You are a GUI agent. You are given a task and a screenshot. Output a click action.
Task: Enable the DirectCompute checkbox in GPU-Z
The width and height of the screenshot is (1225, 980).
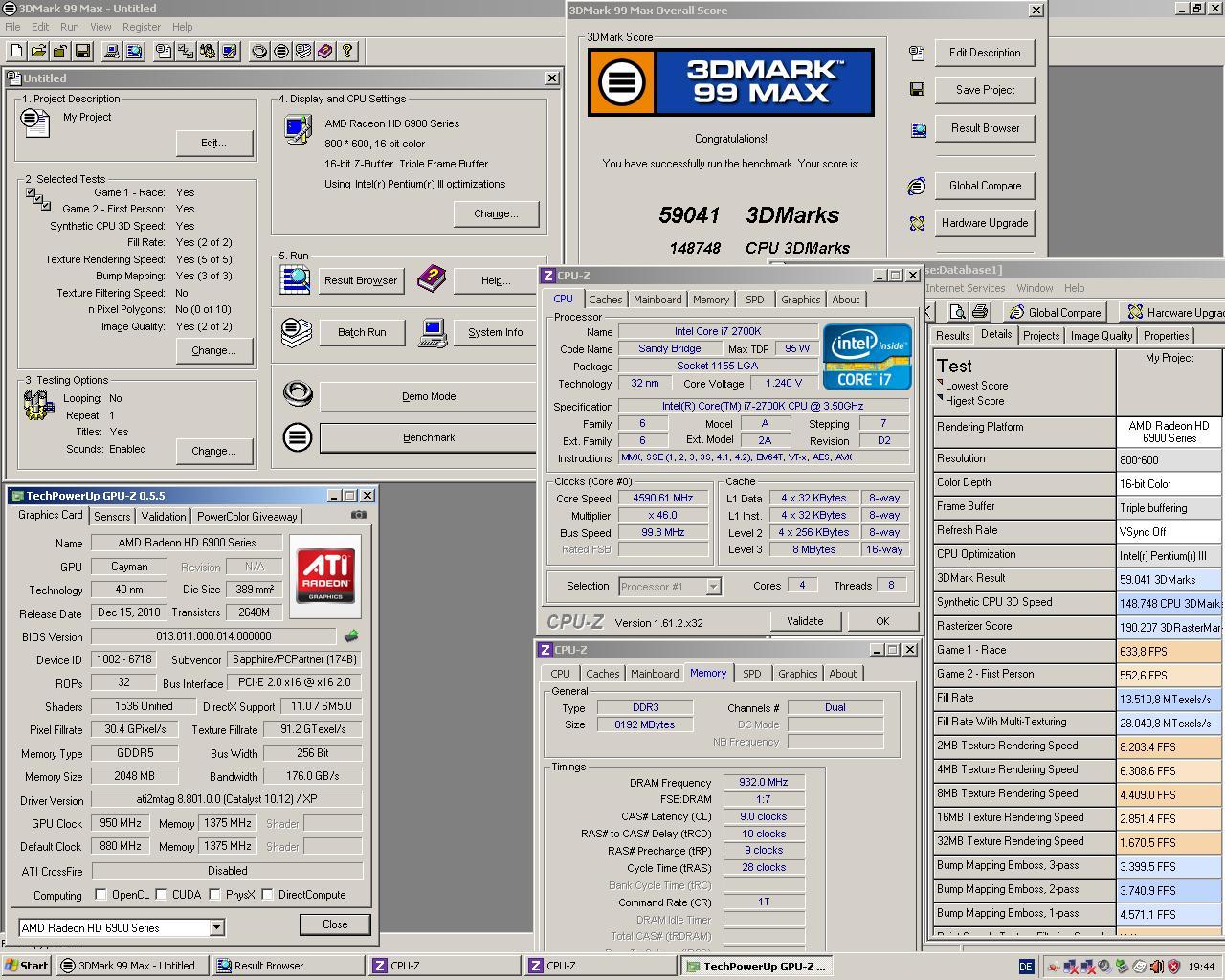tap(268, 895)
